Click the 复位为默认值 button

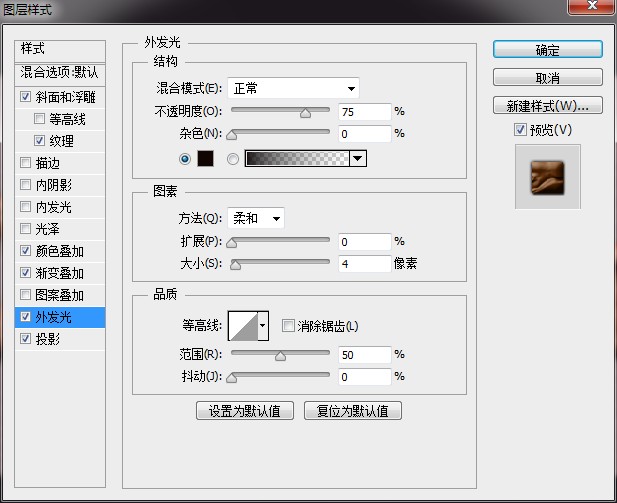(353, 411)
